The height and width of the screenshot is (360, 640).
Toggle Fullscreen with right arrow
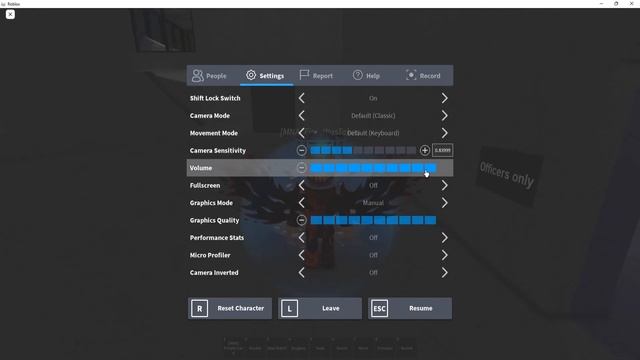(444, 185)
